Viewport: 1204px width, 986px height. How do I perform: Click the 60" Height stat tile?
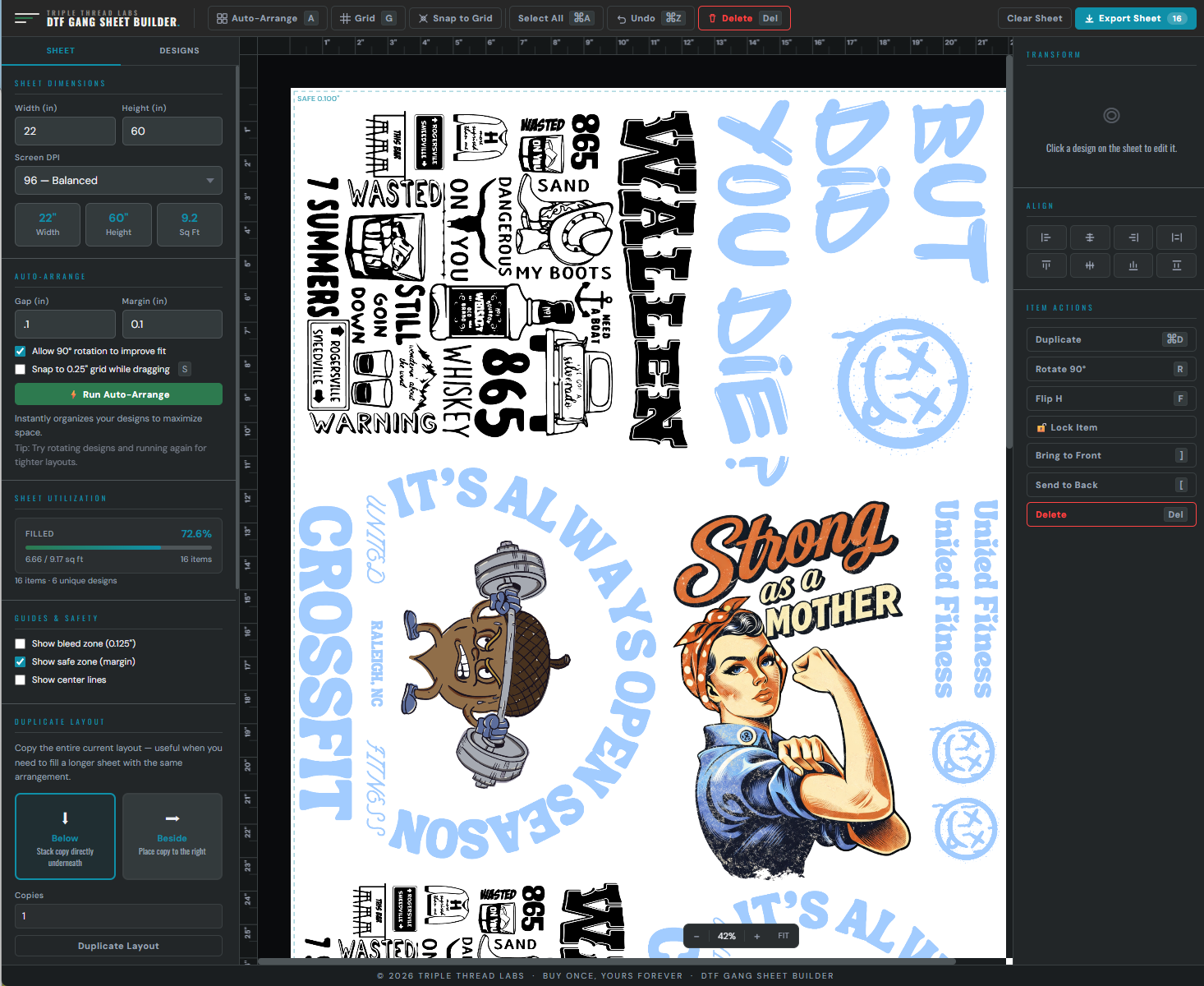[x=118, y=224]
